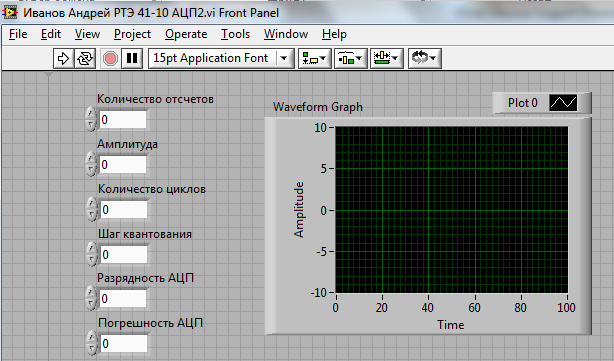Click the Pause button in toolbar
Screen dimensions: 614x361
pyautogui.click(x=132, y=59)
